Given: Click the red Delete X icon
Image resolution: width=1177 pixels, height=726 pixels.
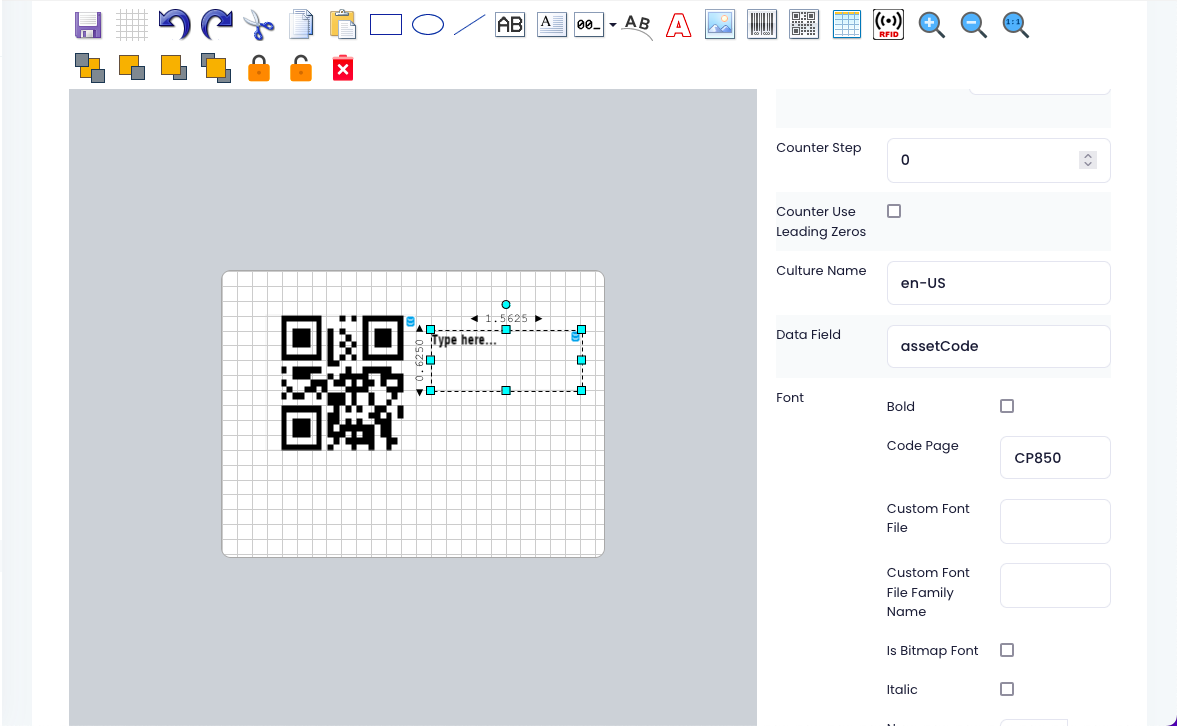Looking at the screenshot, I should coord(343,68).
